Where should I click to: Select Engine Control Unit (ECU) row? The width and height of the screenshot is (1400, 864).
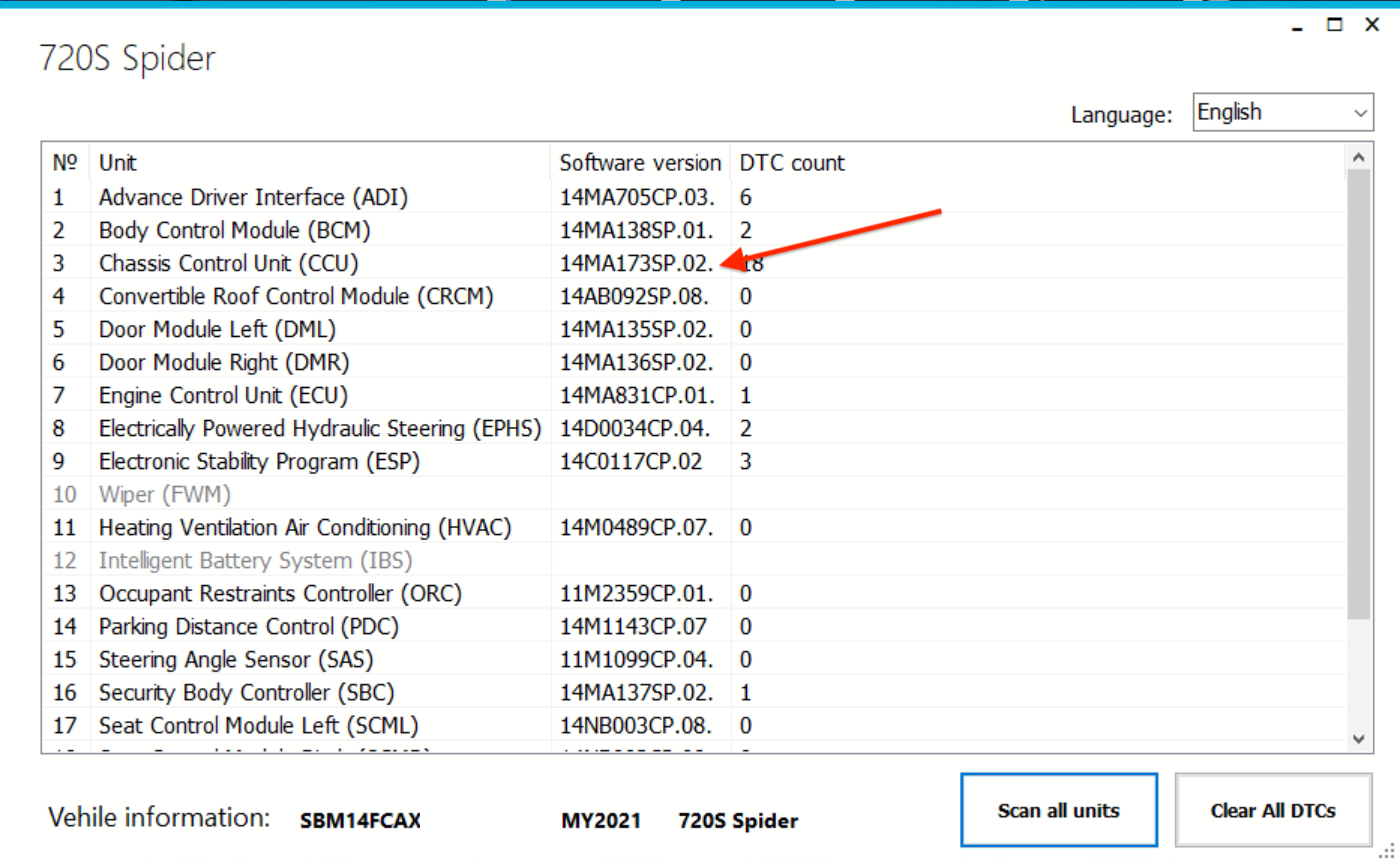pyautogui.click(x=223, y=395)
